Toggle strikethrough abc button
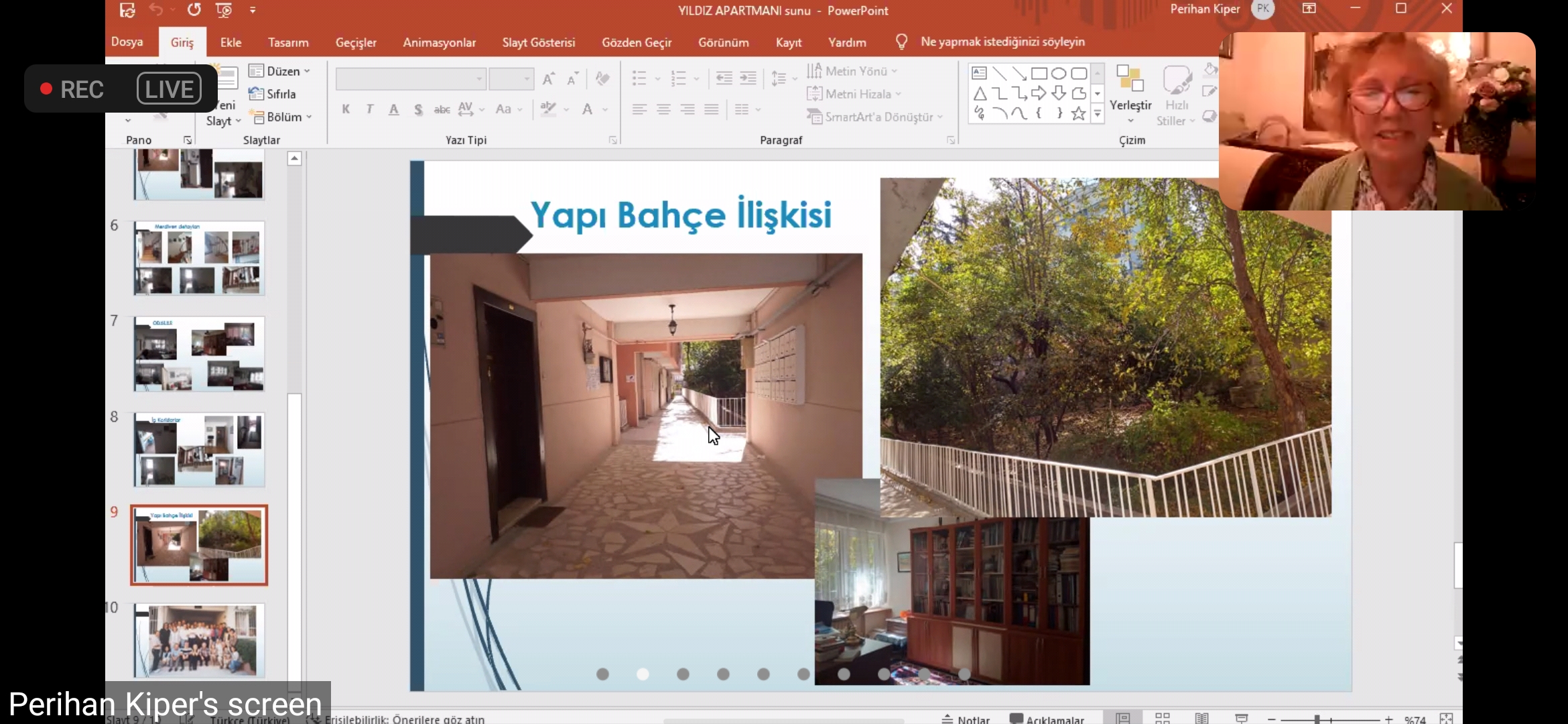Viewport: 1568px width, 724px height. pos(442,109)
